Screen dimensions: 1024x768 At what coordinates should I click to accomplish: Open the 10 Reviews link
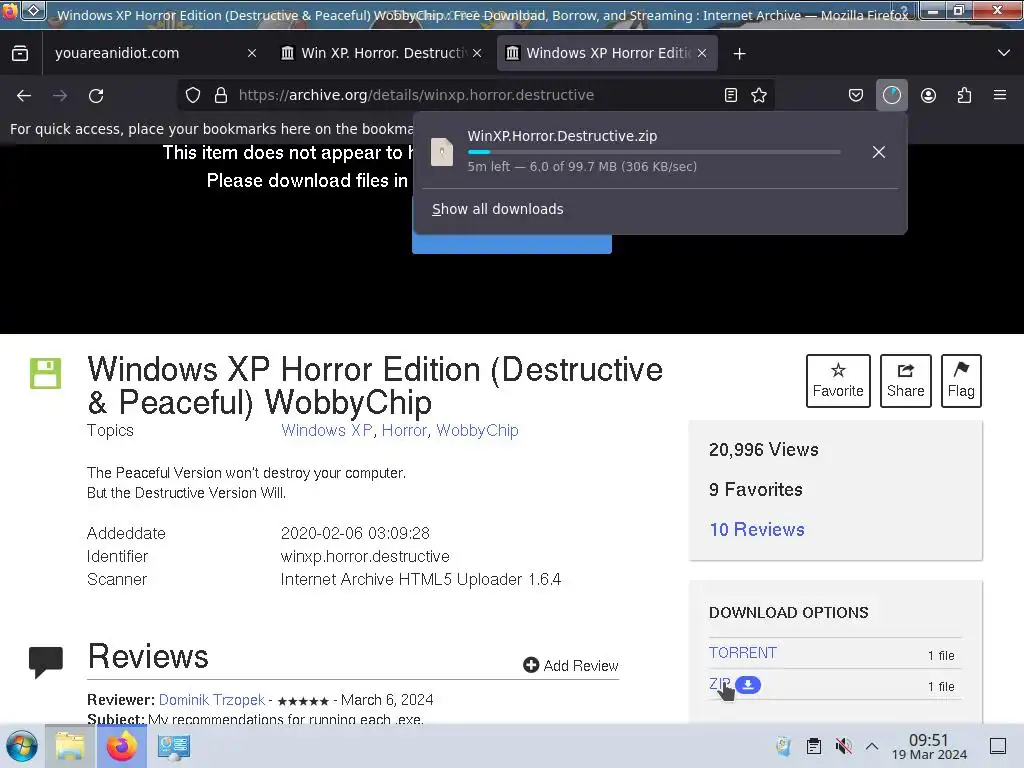757,530
